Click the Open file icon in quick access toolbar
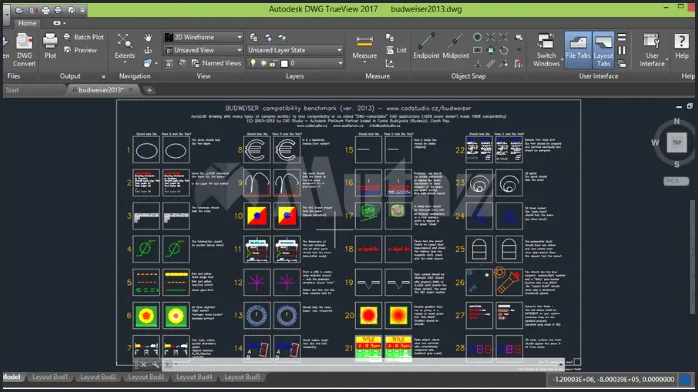The image size is (698, 392). click(20, 10)
